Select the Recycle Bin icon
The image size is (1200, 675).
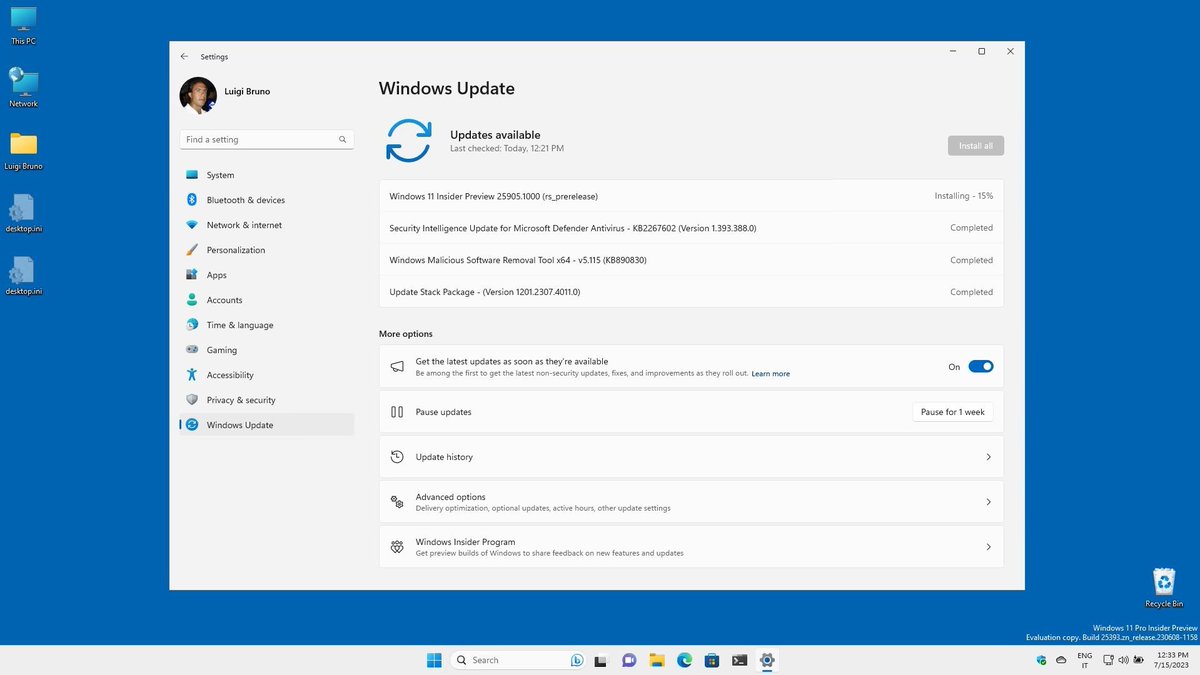pos(1164,588)
